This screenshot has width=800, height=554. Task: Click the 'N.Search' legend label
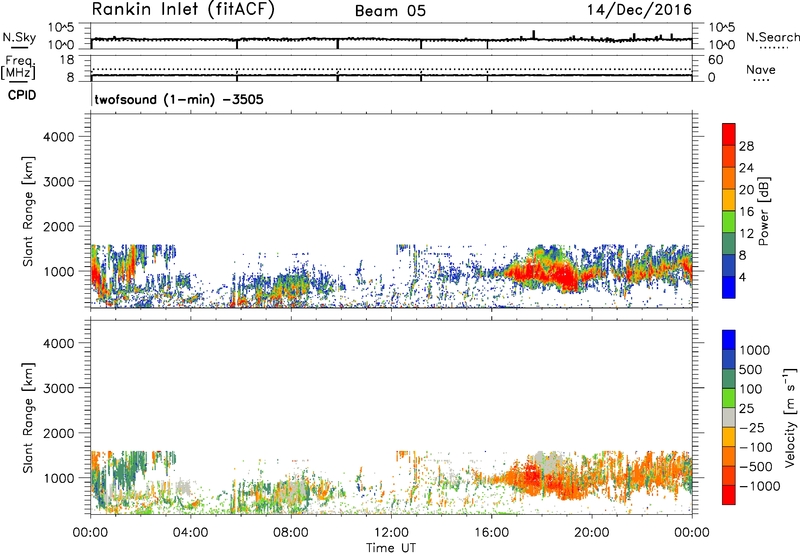pyautogui.click(x=772, y=37)
